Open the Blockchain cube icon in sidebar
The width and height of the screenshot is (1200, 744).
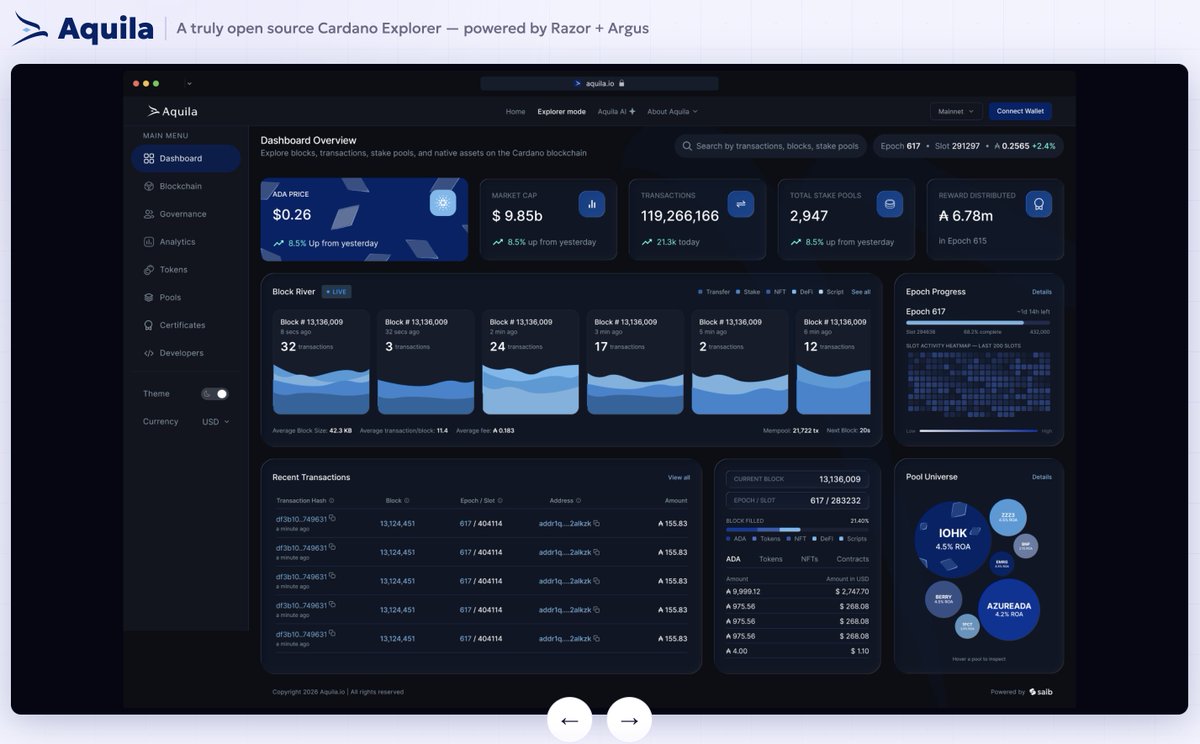click(x=148, y=186)
